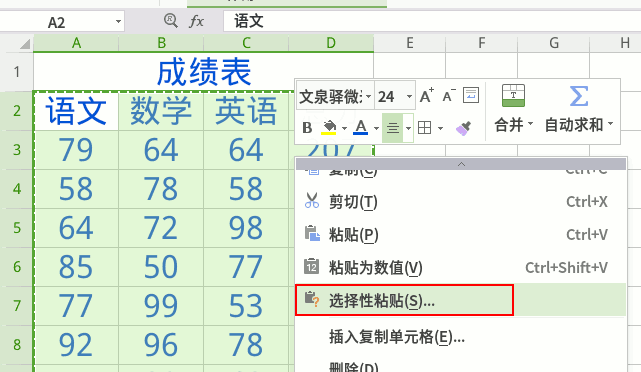Select column D header
Image resolution: width=641 pixels, height=372 pixels.
331,43
